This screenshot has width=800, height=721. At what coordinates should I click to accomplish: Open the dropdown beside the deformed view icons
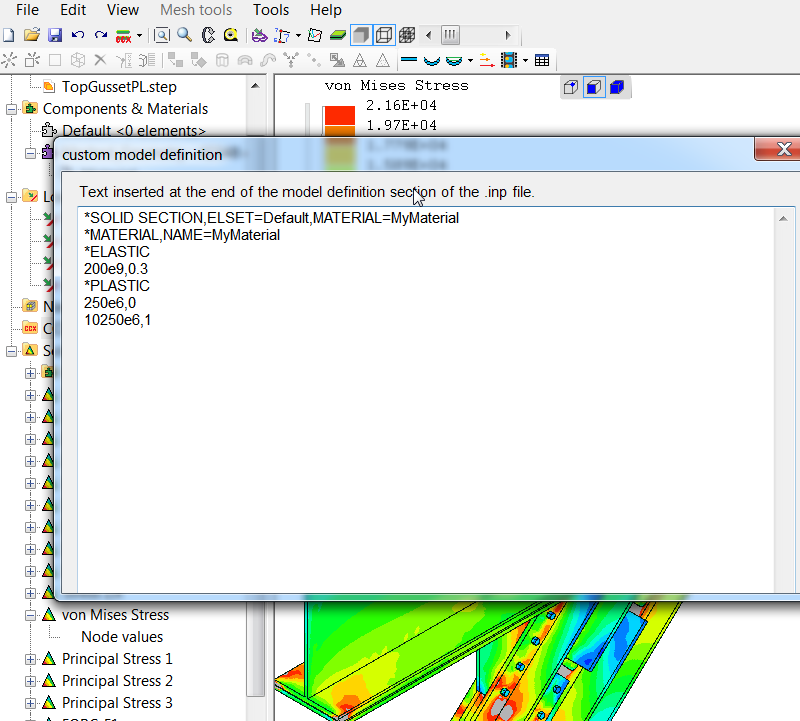pyautogui.click(x=470, y=60)
